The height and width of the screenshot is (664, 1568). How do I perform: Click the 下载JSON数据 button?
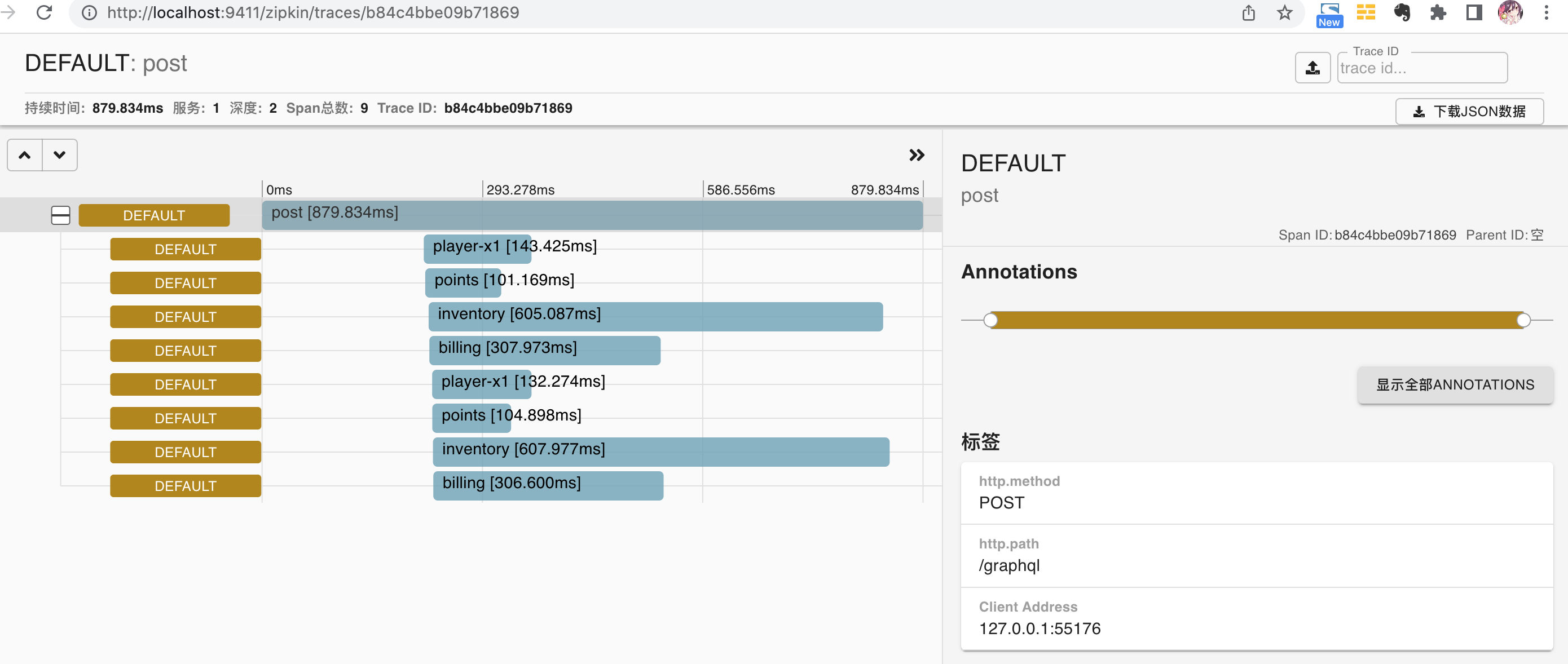pyautogui.click(x=1469, y=111)
